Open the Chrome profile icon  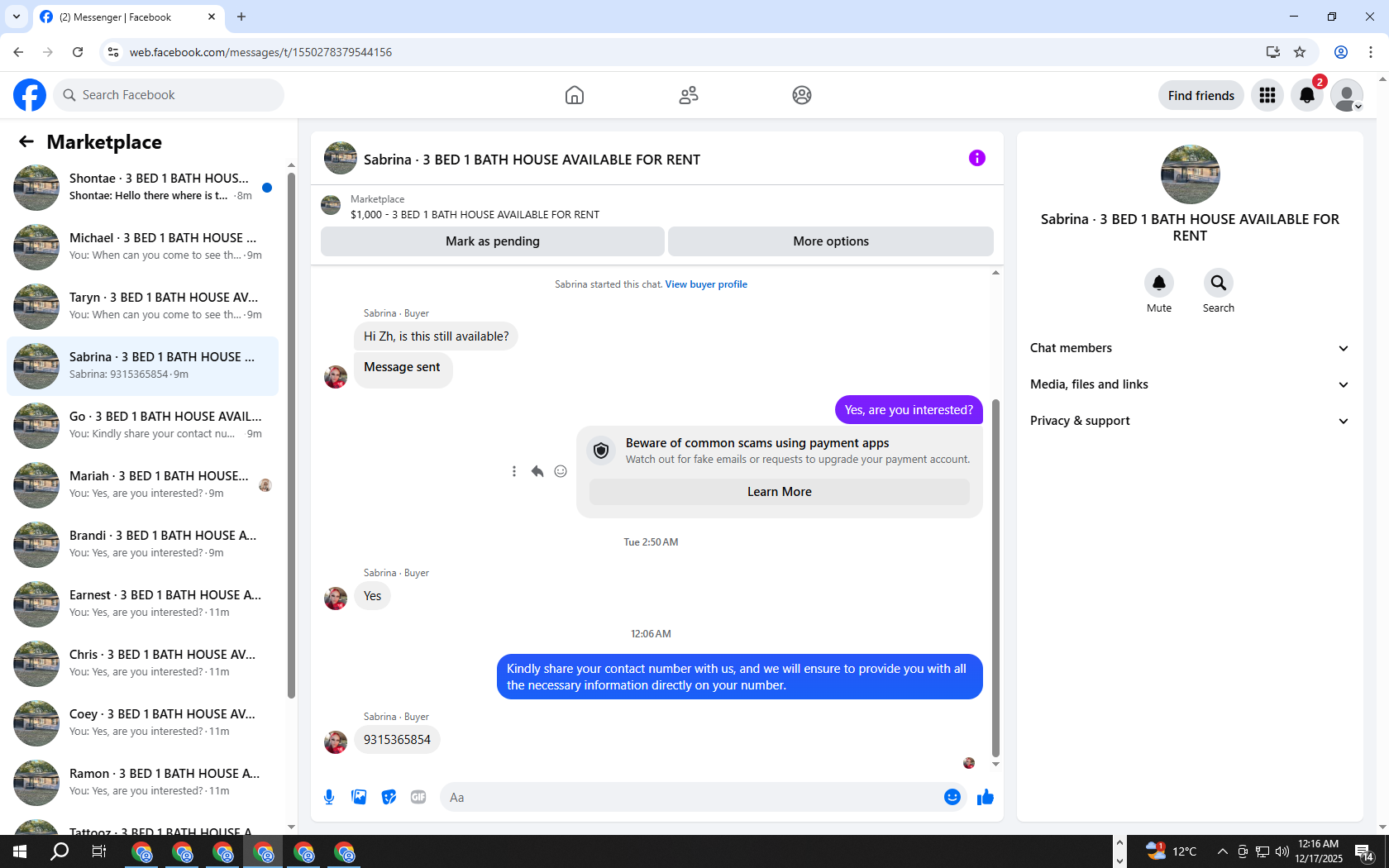click(x=1341, y=52)
